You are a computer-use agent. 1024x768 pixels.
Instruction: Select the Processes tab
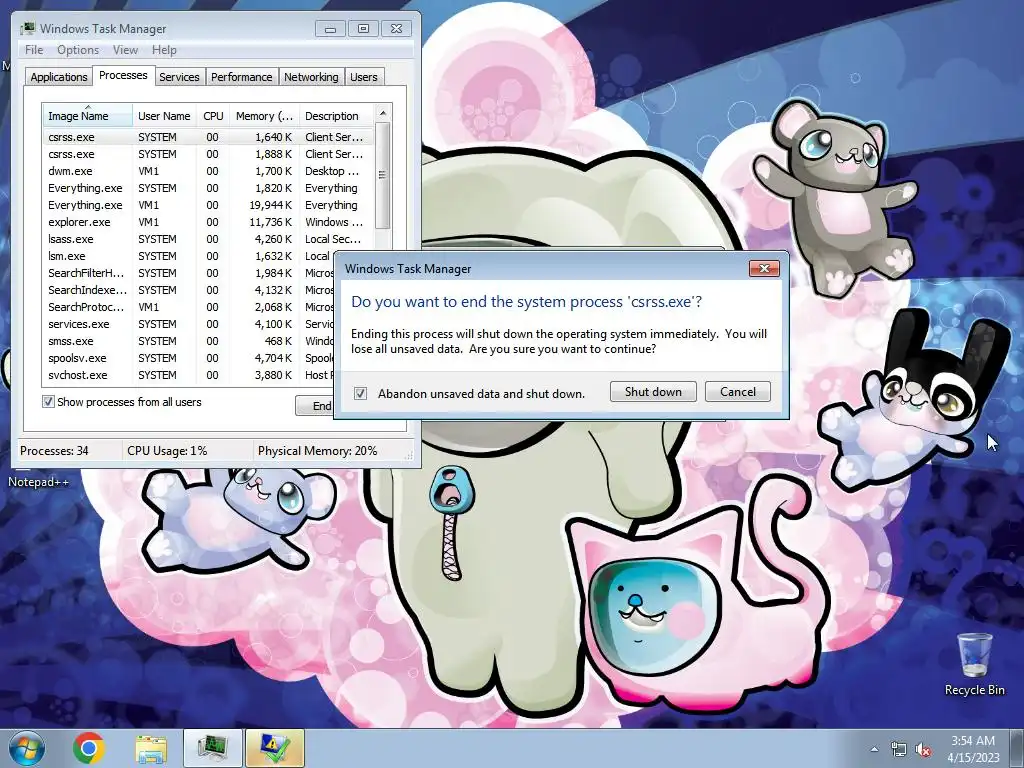(x=123, y=75)
